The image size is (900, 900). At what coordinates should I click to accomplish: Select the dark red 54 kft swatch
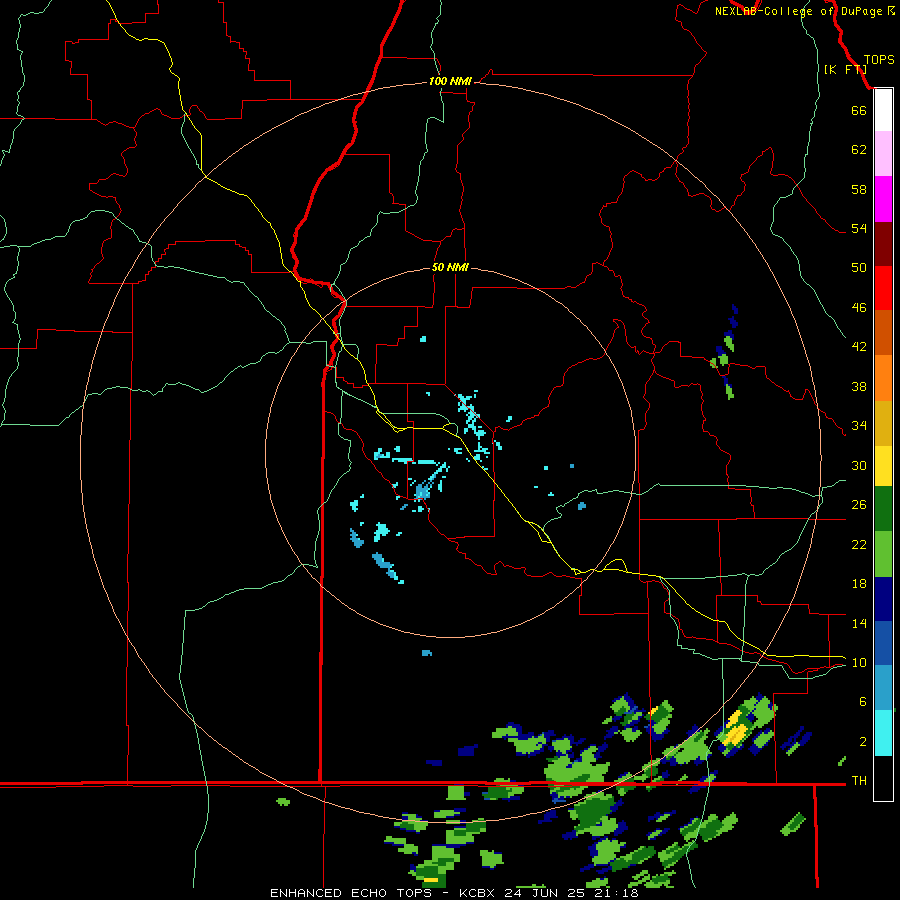(x=883, y=243)
